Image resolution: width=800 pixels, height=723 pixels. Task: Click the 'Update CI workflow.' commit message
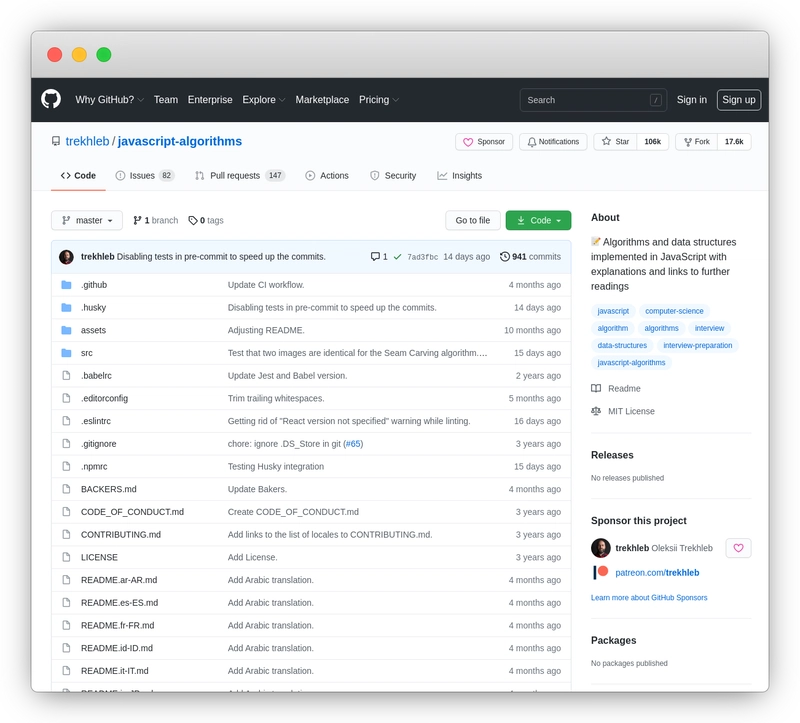(x=266, y=285)
